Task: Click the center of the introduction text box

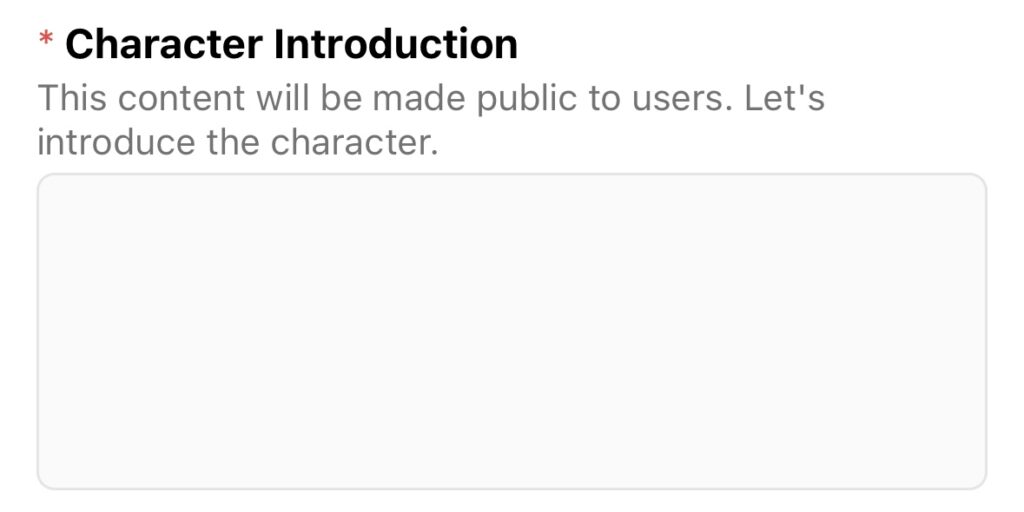Action: [511, 331]
